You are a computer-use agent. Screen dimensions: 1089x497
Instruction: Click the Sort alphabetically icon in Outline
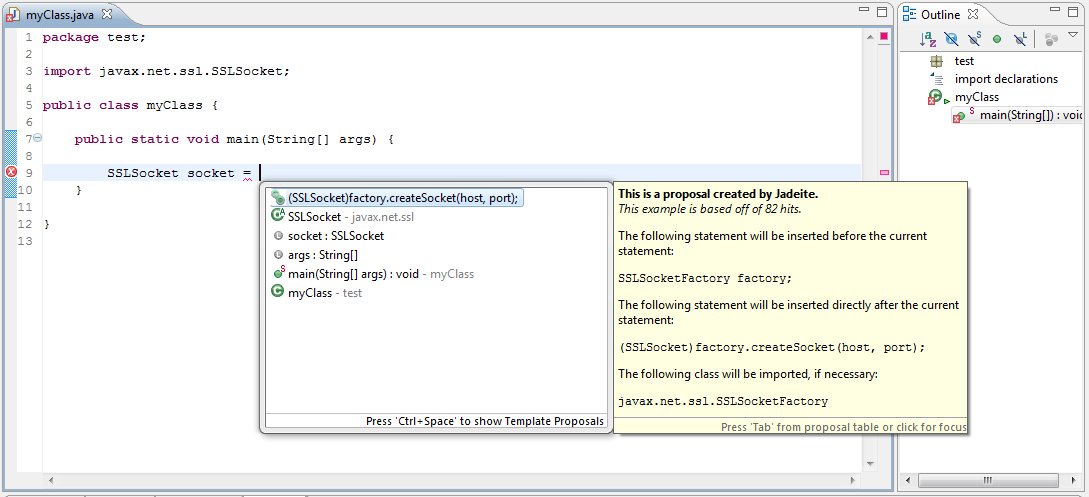click(x=928, y=40)
